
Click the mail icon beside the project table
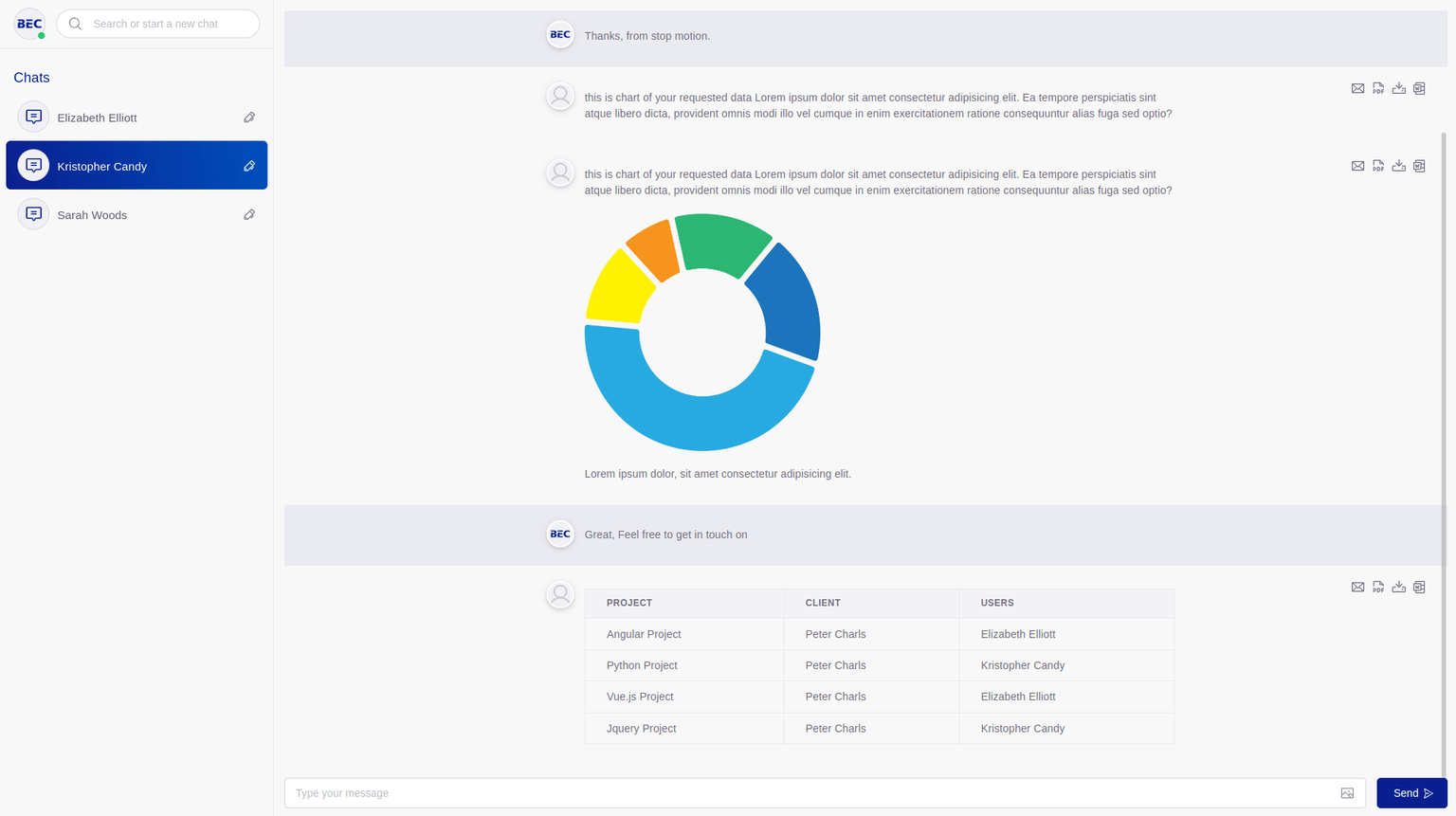click(1357, 588)
